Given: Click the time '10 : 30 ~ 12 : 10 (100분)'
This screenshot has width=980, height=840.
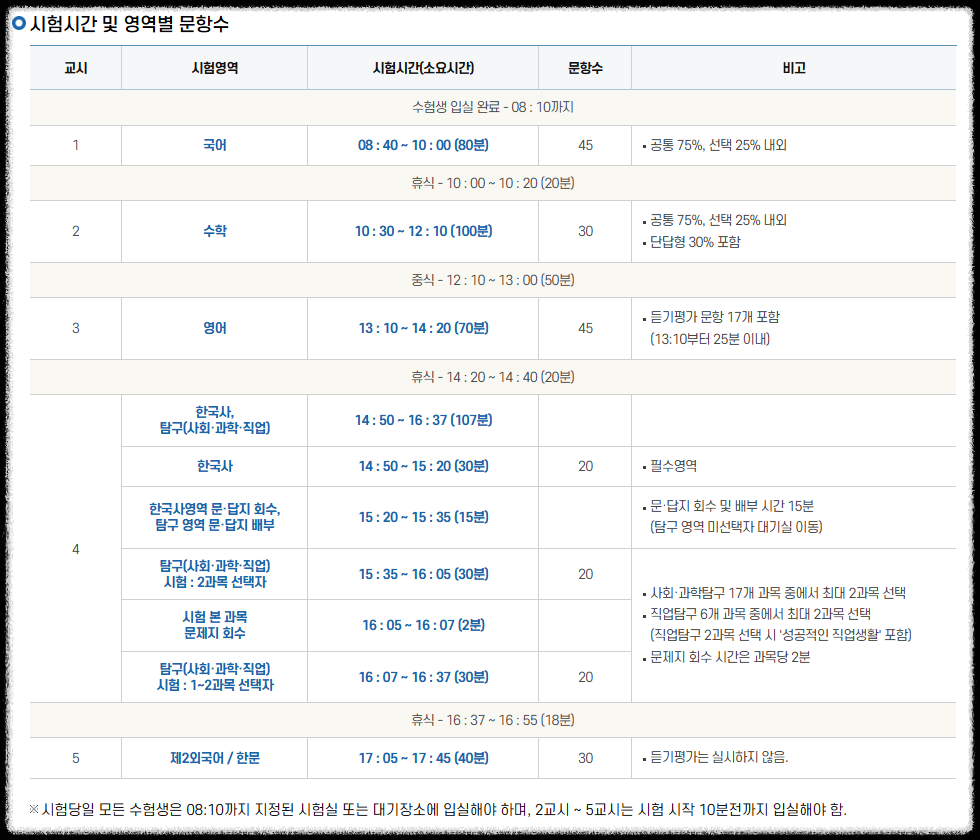Looking at the screenshot, I should coord(423,231).
